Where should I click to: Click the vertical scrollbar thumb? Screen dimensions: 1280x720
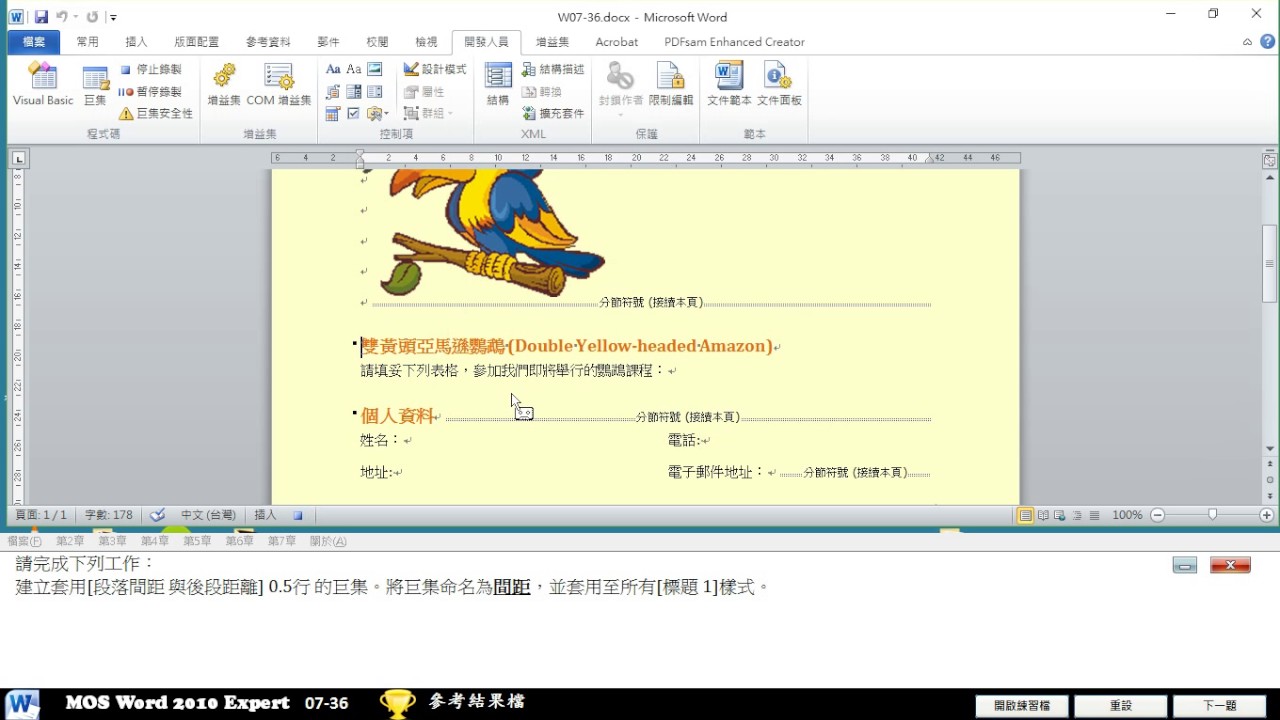point(1270,264)
